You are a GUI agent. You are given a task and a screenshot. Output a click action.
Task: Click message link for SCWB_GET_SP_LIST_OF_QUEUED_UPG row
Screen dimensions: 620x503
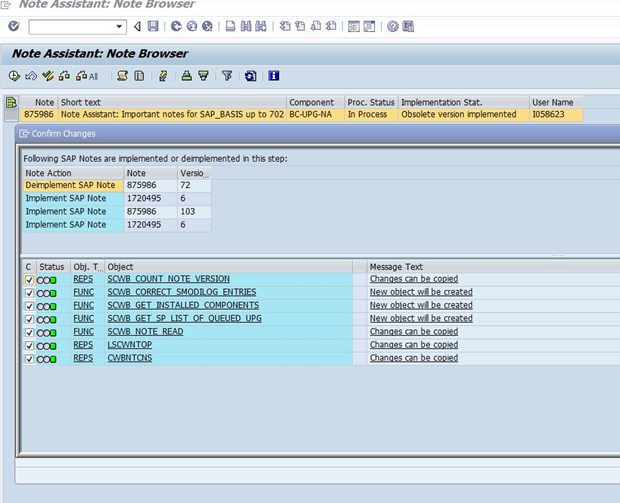pyautogui.click(x=421, y=318)
